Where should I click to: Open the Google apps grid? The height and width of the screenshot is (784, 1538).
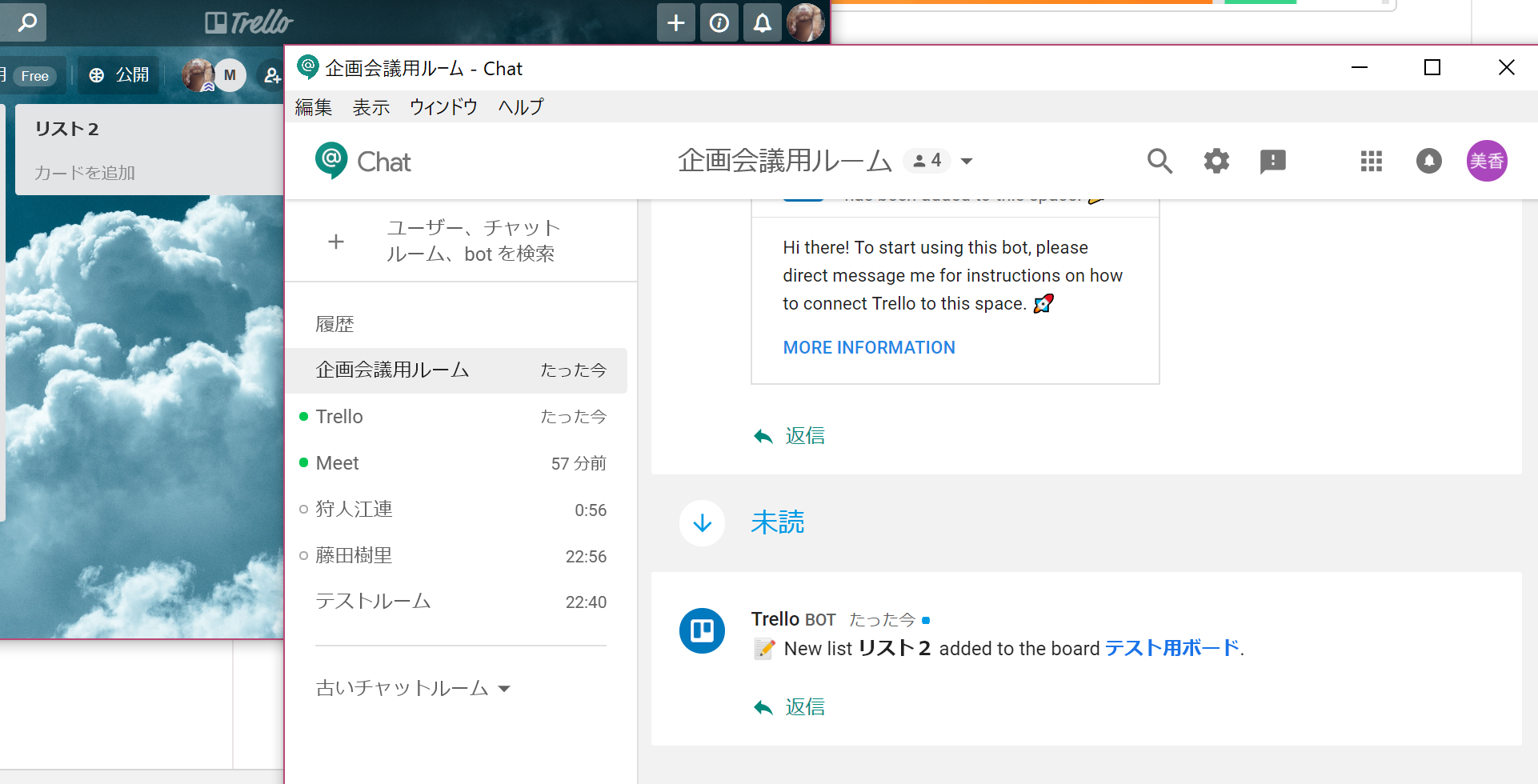pos(1371,162)
